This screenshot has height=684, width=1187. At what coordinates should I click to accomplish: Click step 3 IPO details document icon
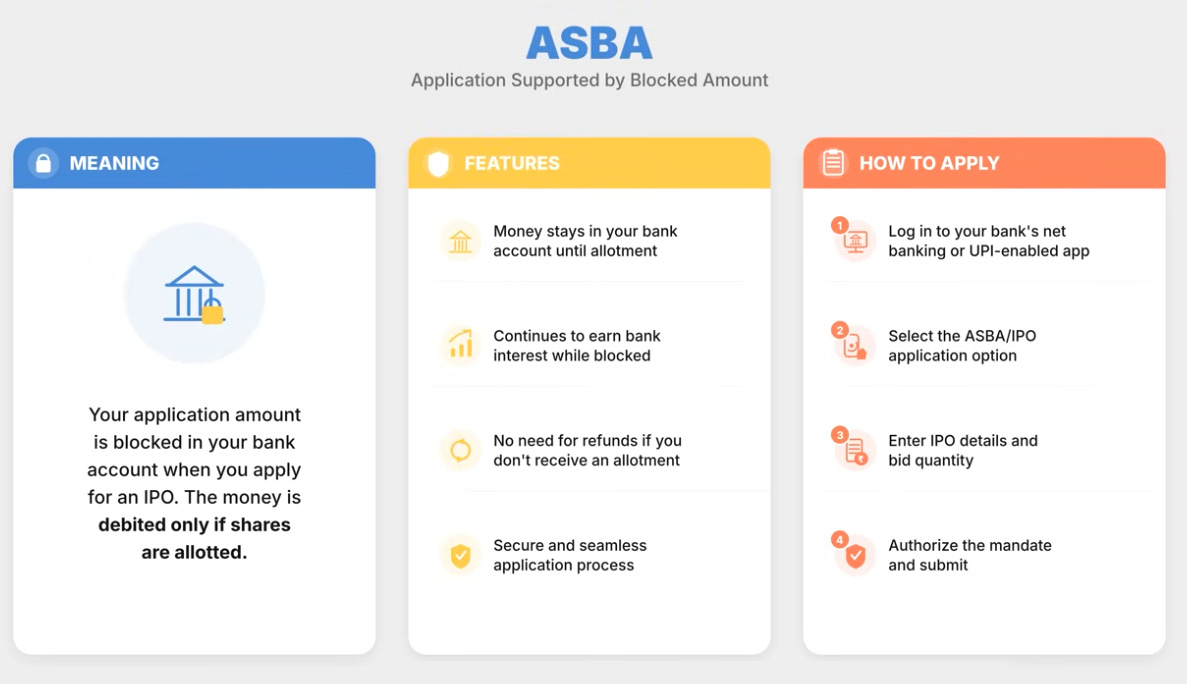855,451
